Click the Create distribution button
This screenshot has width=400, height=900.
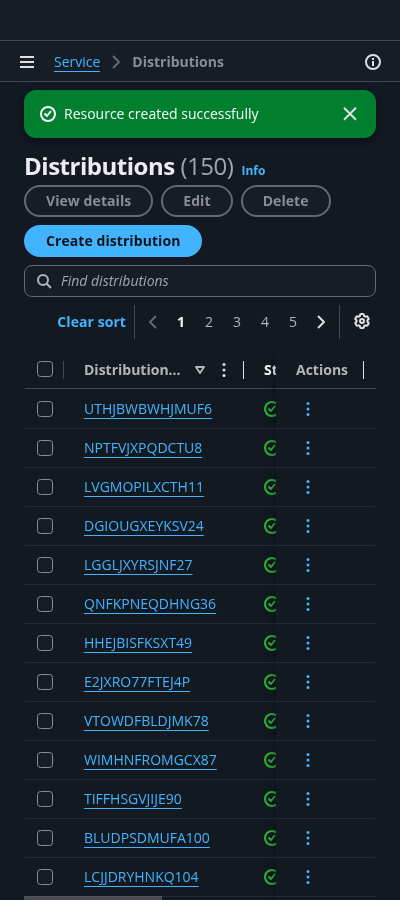coord(113,241)
